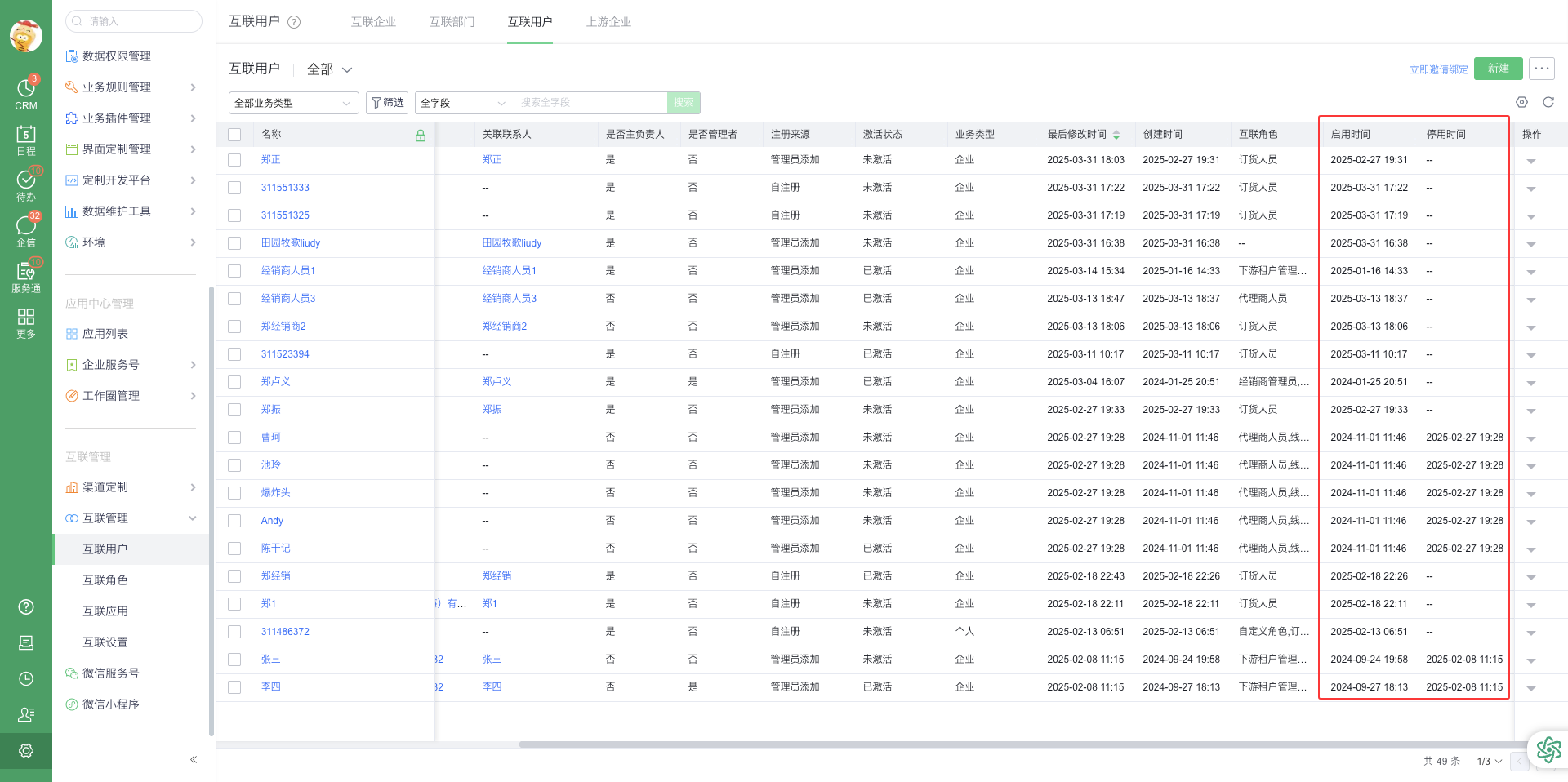Screen dimensions: 1568x782
Task: Open the 企信 messaging icon
Action: coord(26,231)
